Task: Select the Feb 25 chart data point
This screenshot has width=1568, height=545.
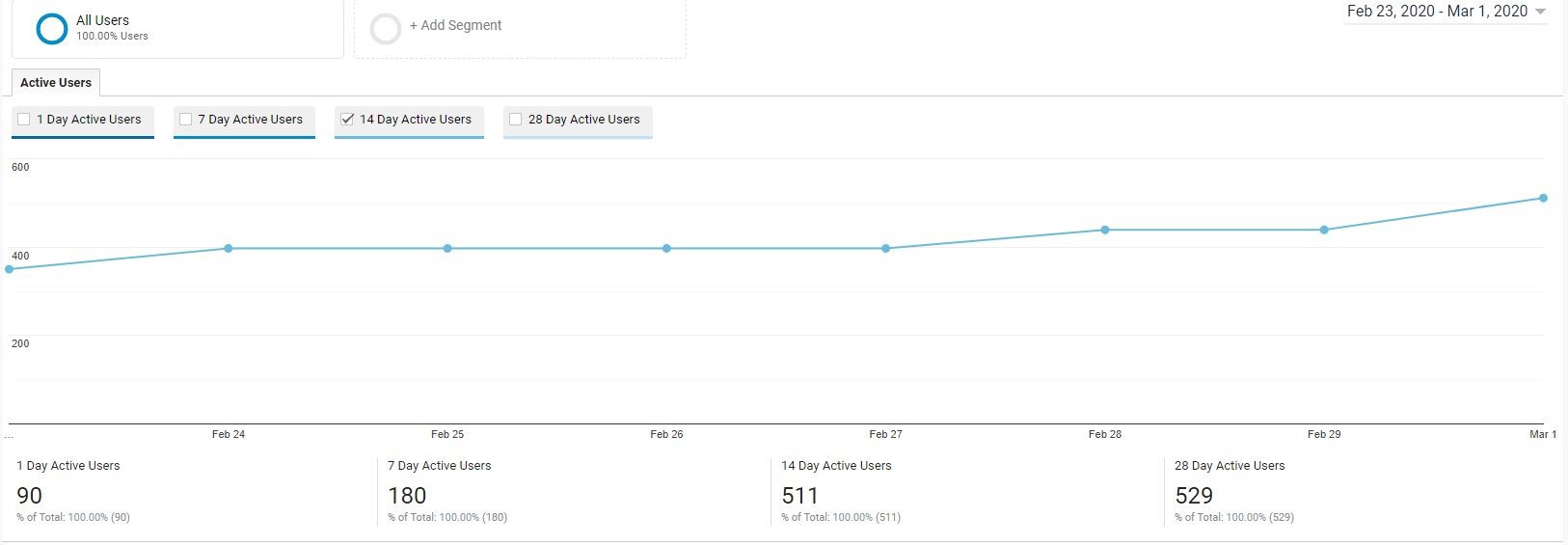Action: (447, 249)
